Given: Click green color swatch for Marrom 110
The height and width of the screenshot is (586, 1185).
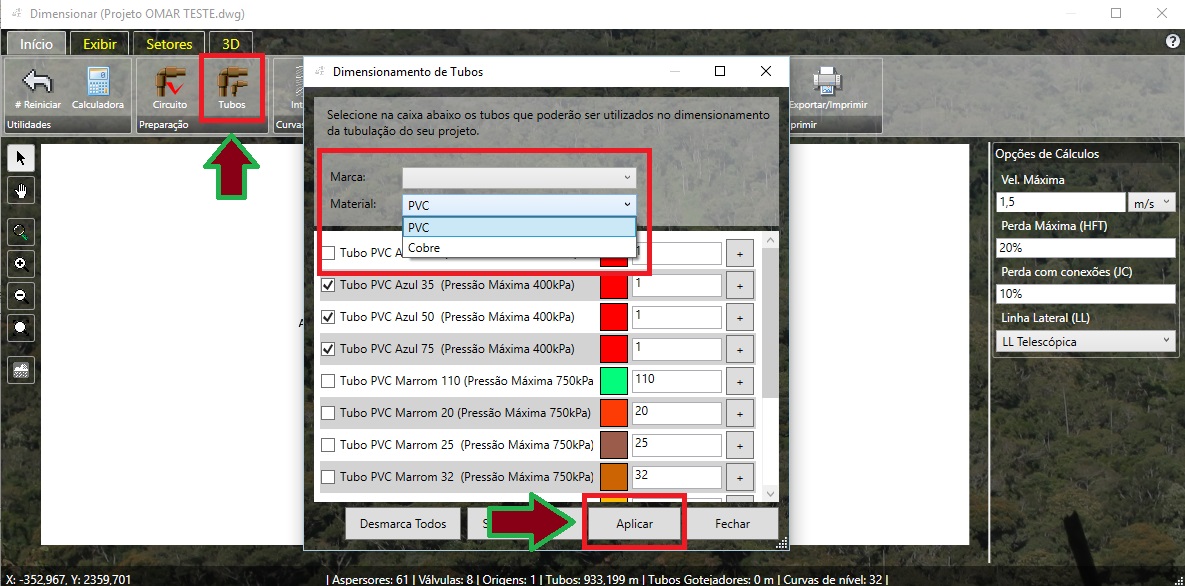Looking at the screenshot, I should click(613, 381).
